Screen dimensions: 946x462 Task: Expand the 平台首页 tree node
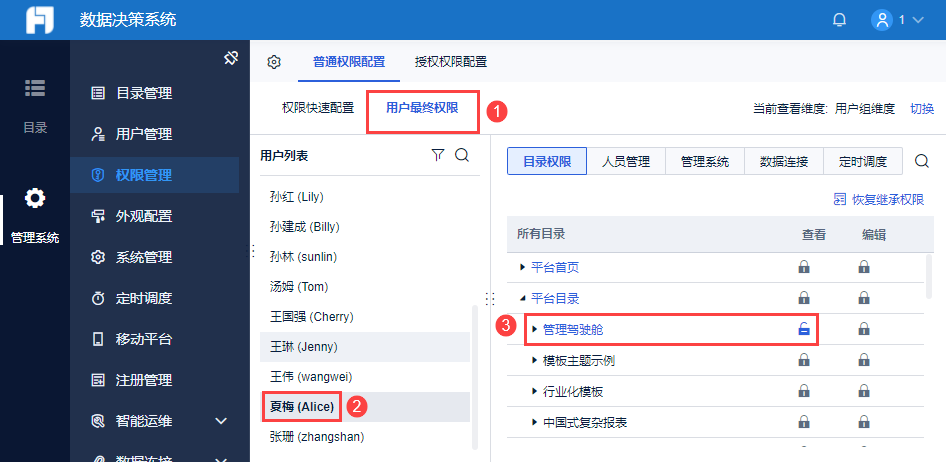[522, 268]
